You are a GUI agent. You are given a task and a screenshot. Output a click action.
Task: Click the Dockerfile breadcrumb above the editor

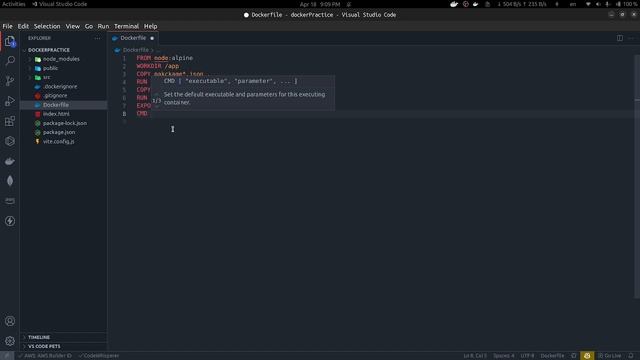tap(136, 50)
